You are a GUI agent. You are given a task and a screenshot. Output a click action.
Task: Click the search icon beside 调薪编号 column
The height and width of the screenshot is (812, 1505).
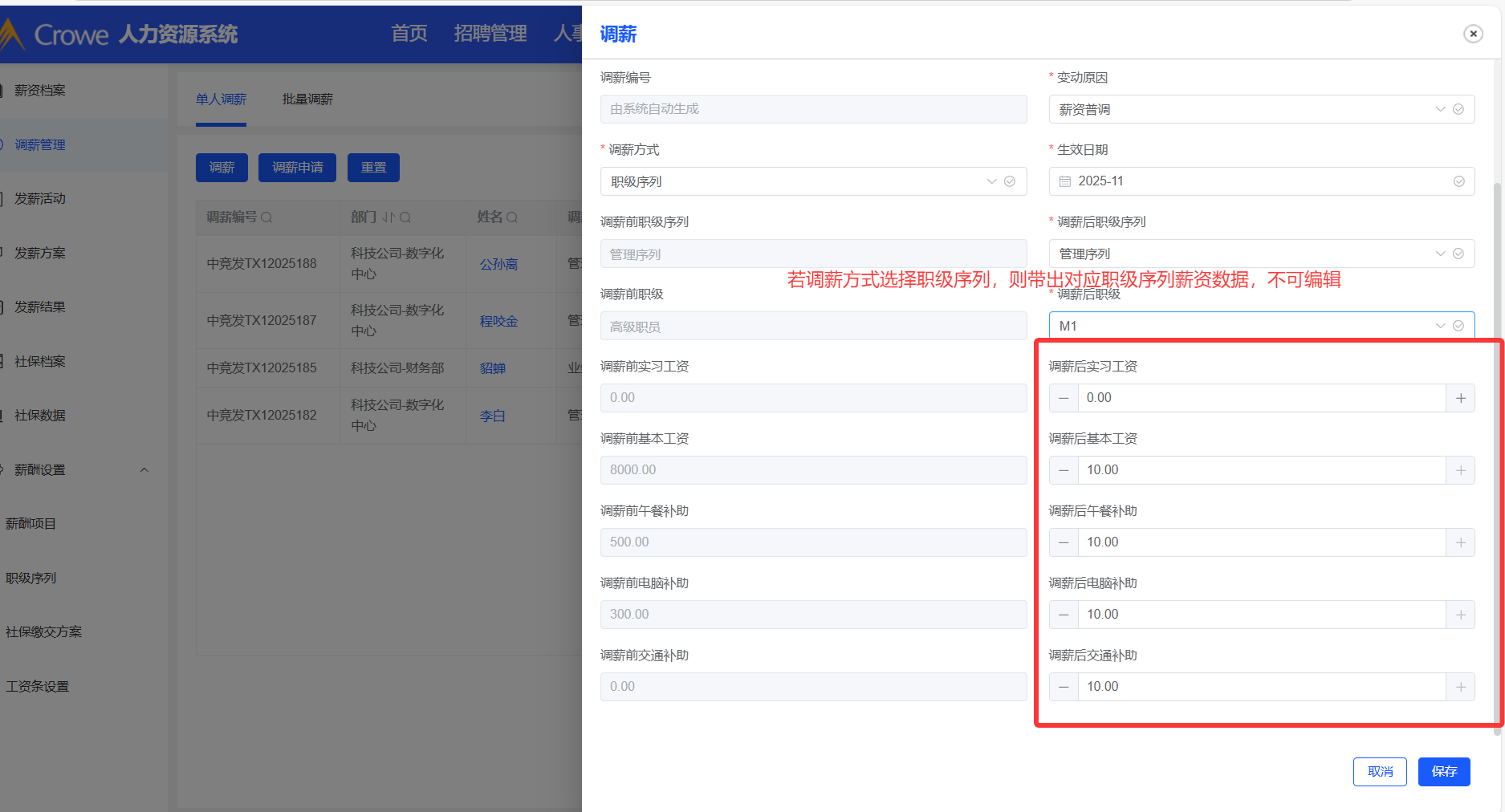(266, 217)
